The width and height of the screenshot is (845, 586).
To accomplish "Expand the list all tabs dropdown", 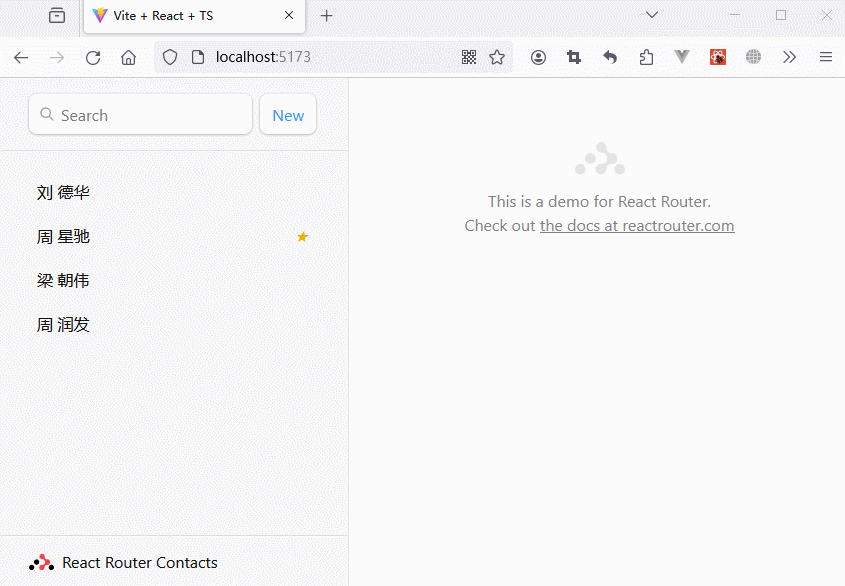I will (x=652, y=15).
